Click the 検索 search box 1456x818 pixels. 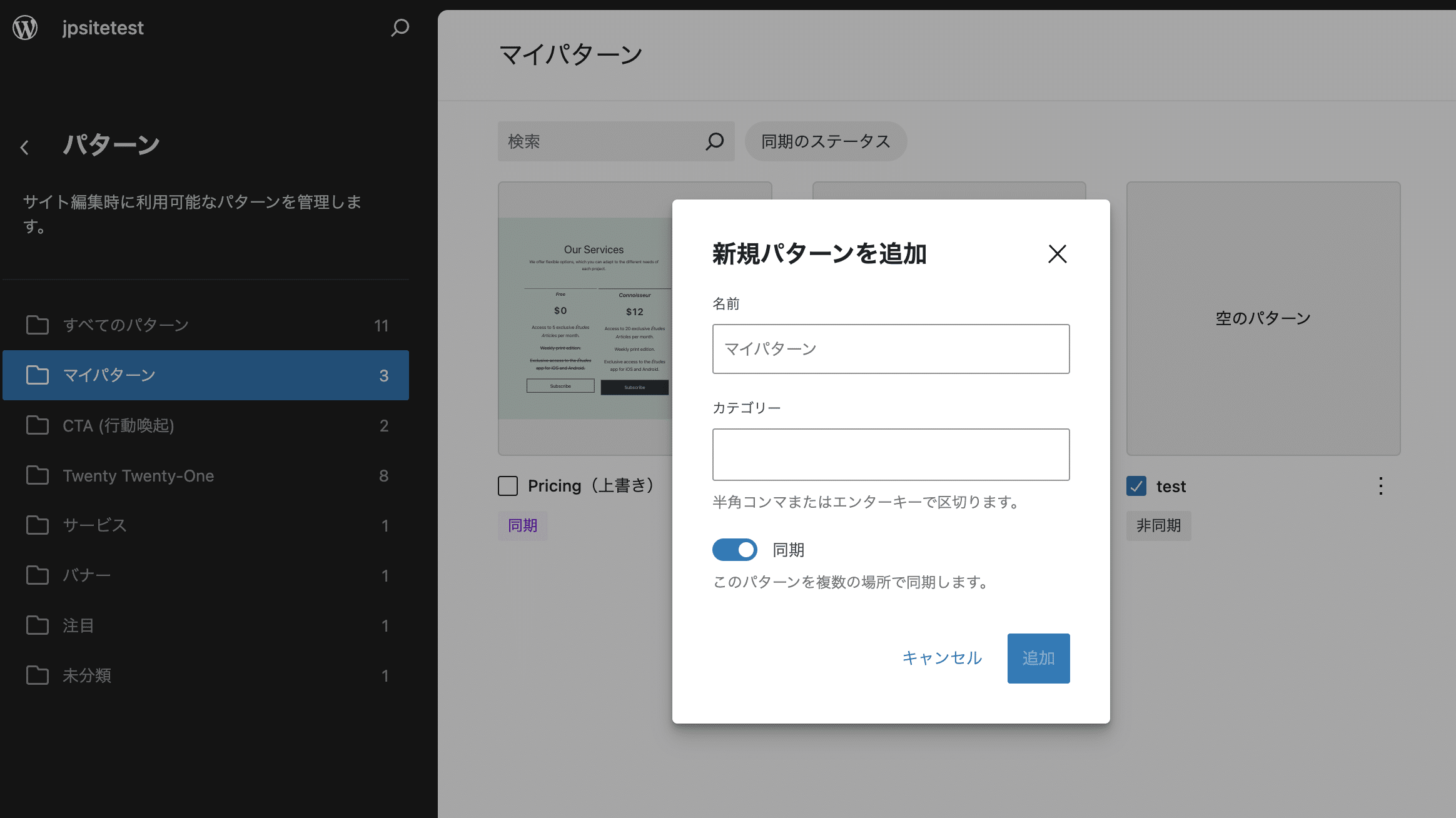[x=616, y=141]
